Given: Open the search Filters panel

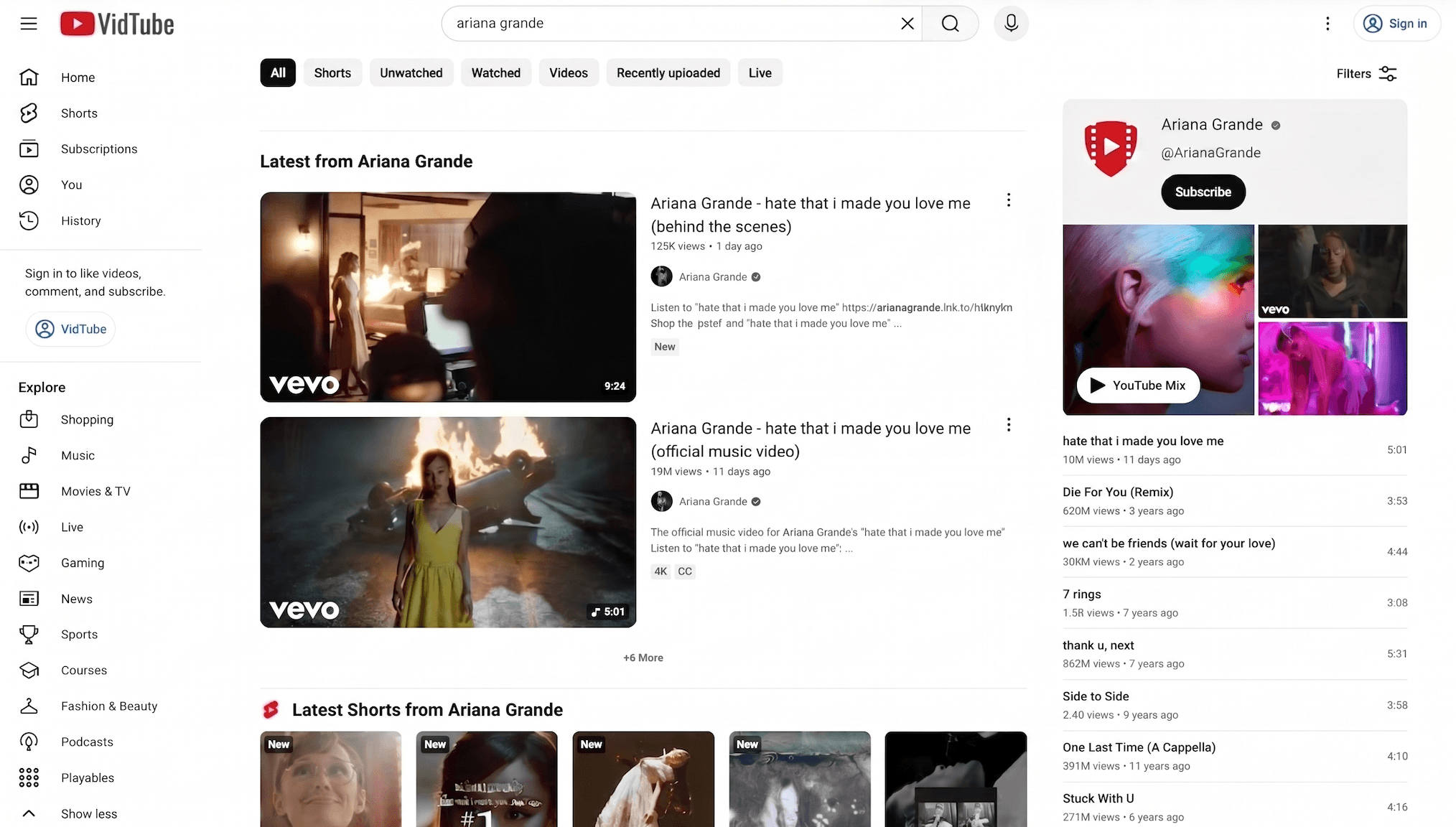Looking at the screenshot, I should point(1366,74).
